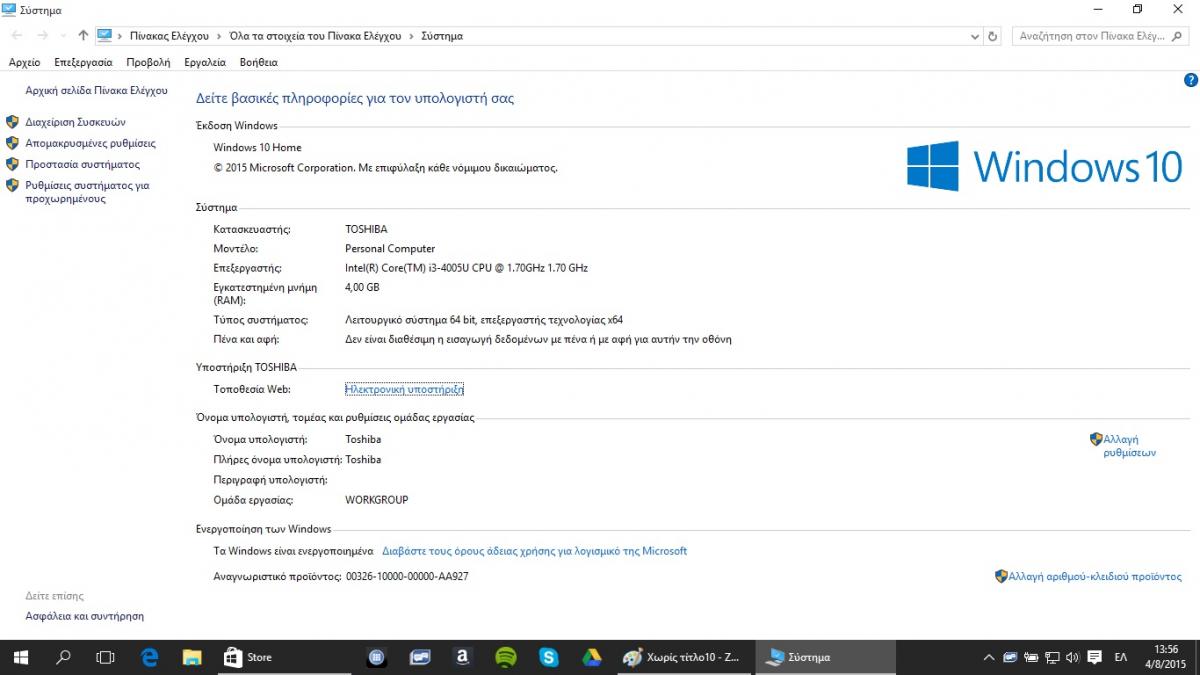Open recent locations dropdown arrow

click(x=63, y=36)
